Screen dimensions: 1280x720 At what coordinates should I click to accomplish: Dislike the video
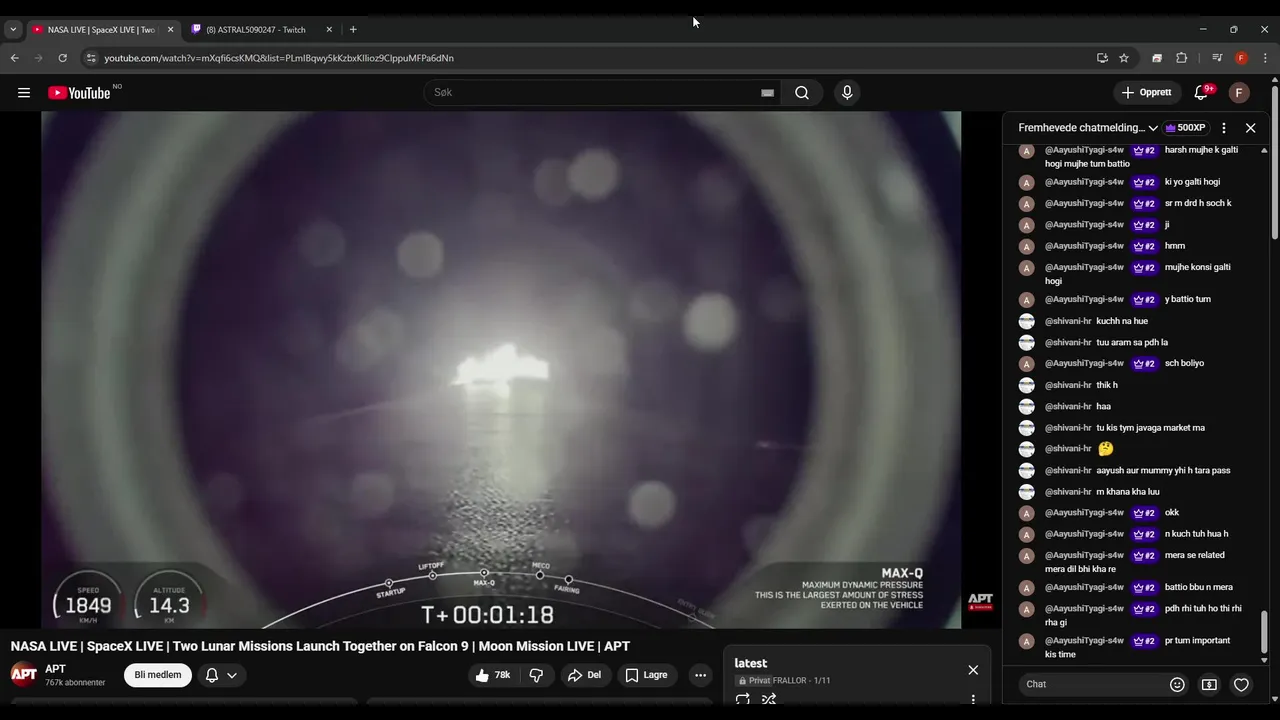tap(535, 675)
